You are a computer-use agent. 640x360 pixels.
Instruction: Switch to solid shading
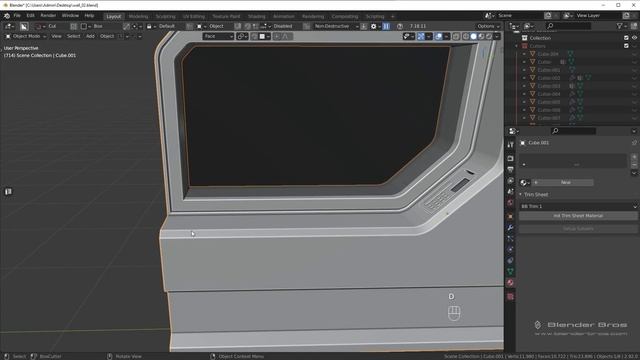click(473, 36)
